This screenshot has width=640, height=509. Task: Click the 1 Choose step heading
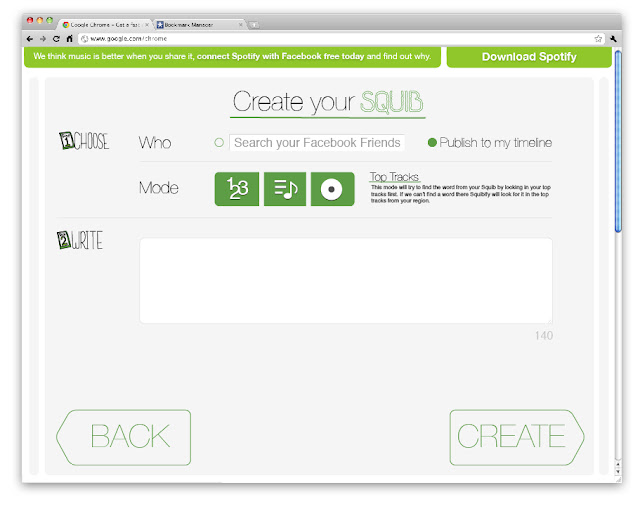[x=84, y=141]
